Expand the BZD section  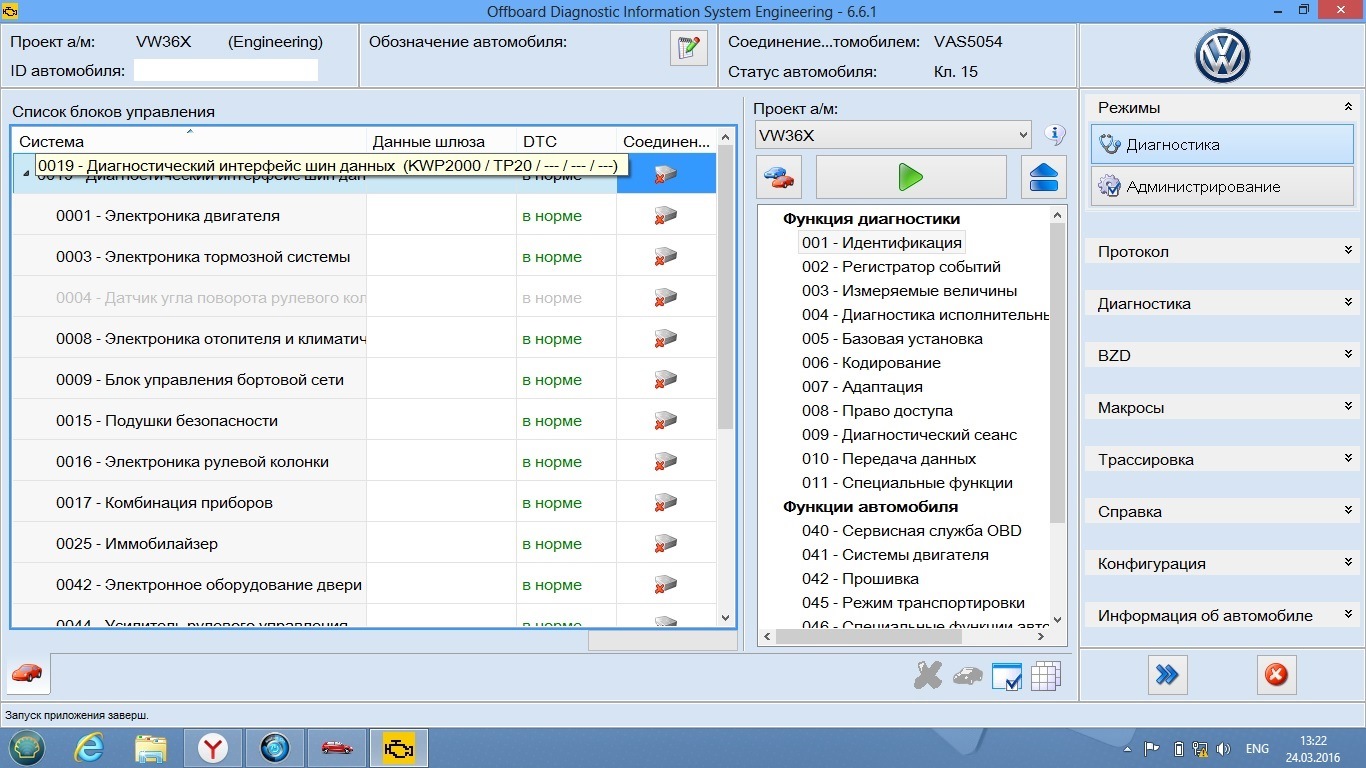pos(1348,355)
